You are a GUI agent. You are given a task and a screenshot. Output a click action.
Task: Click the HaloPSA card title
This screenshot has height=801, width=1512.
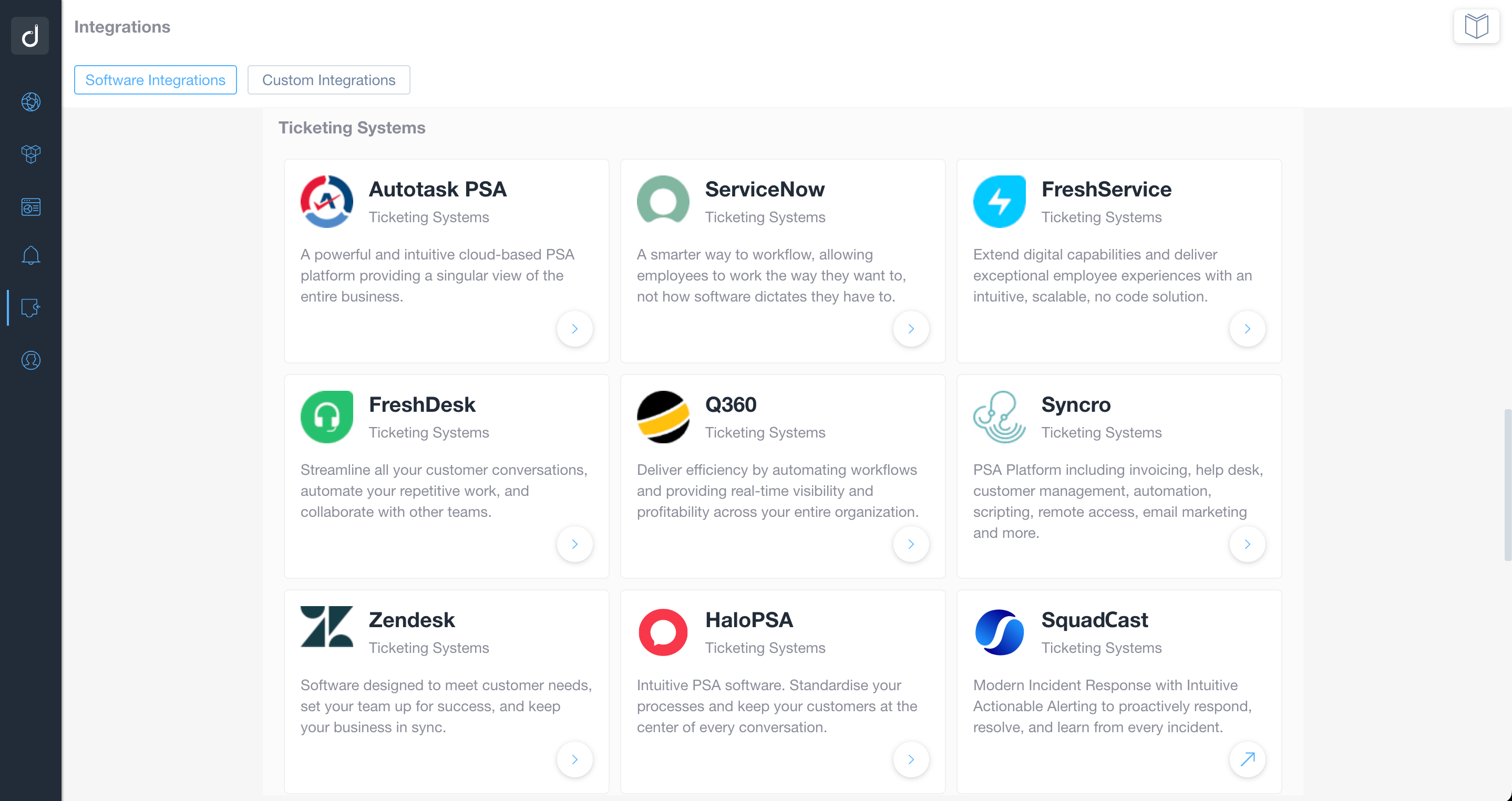pyautogui.click(x=749, y=620)
